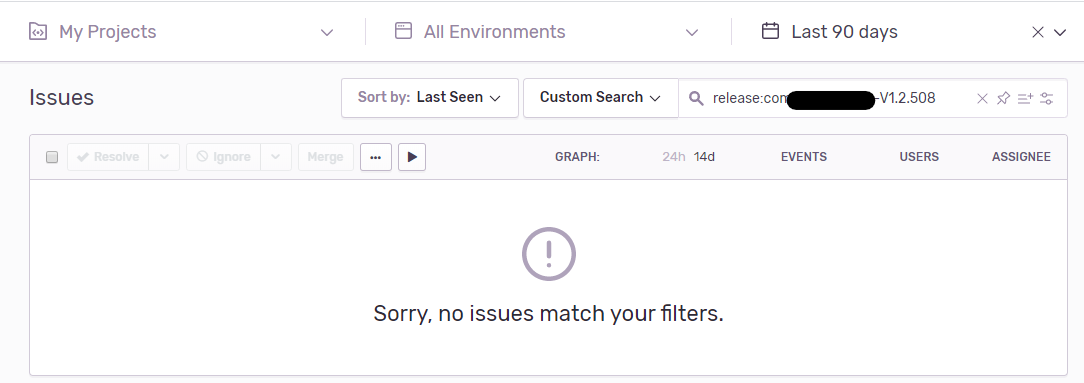Image resolution: width=1084 pixels, height=383 pixels.
Task: Click the calendar icon beside Last 90 days
Action: [770, 31]
